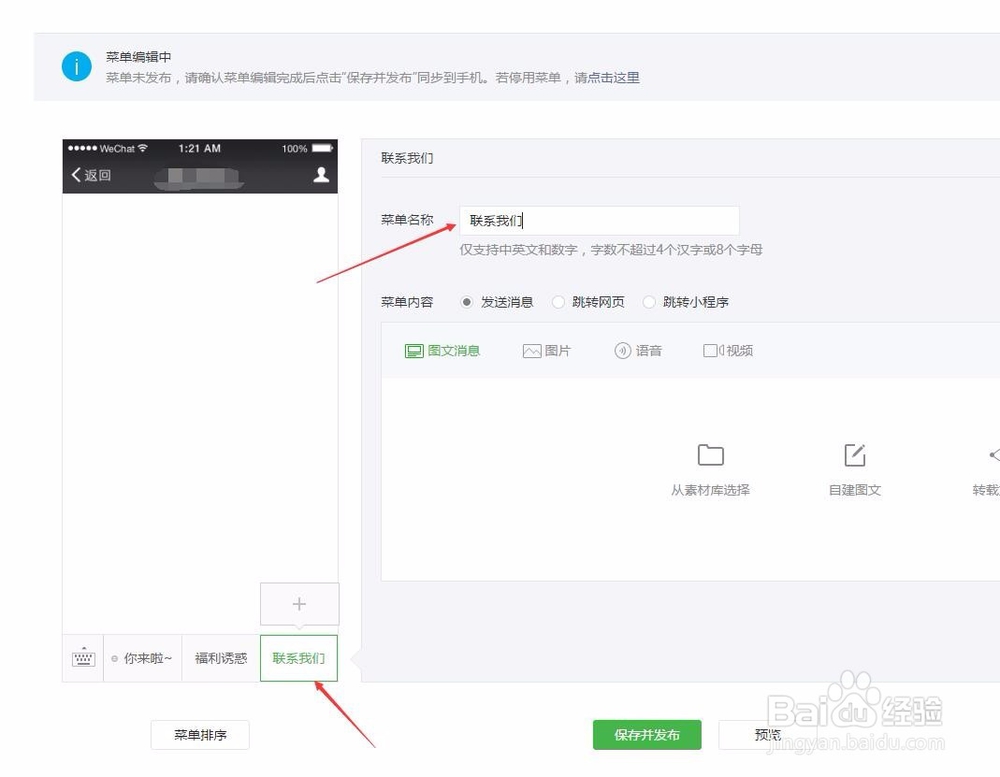Click the 保存并发布 publish button
This screenshot has width=1000, height=777.
tap(647, 734)
